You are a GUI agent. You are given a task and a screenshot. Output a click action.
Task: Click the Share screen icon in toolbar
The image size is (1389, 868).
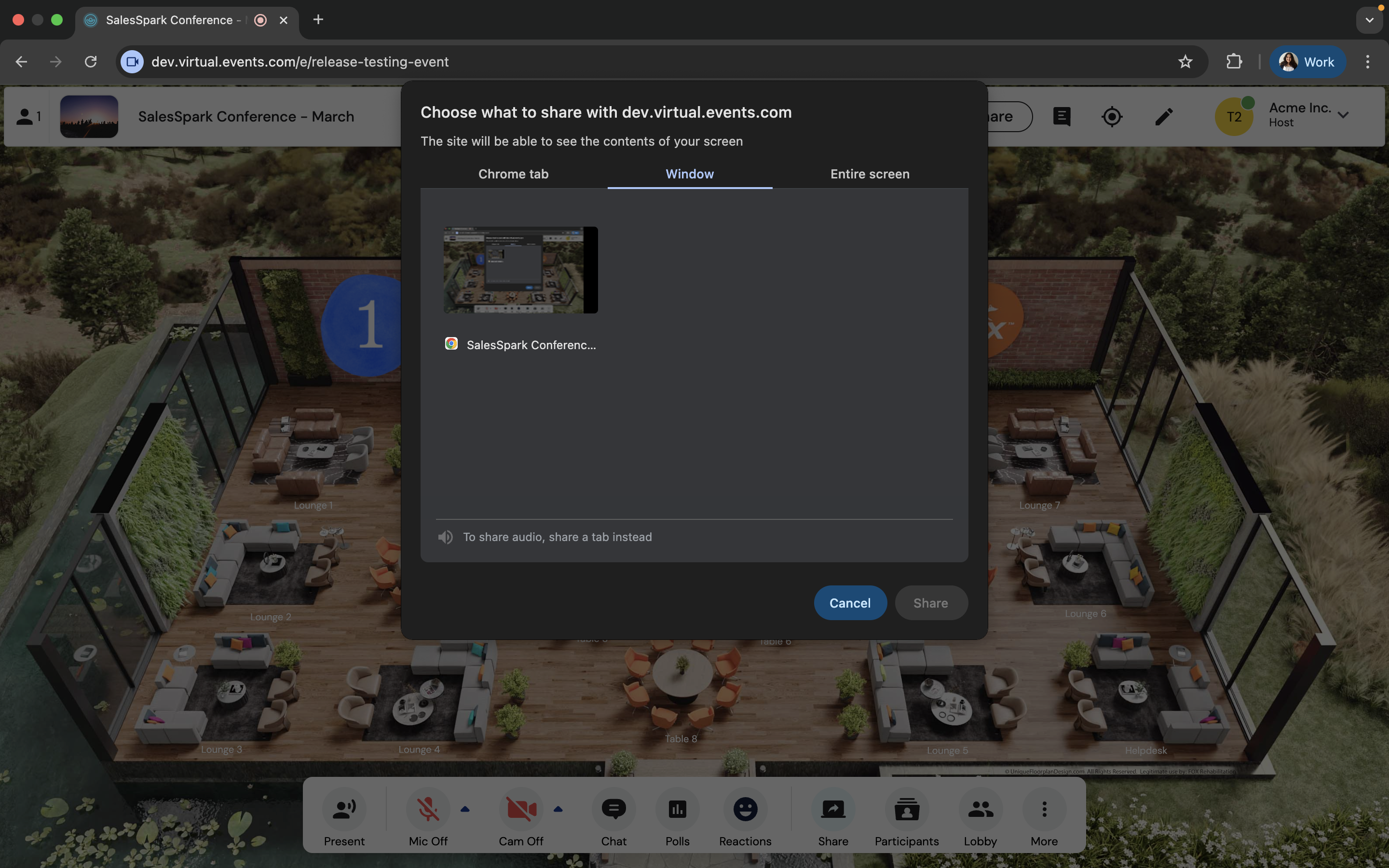coord(833,810)
